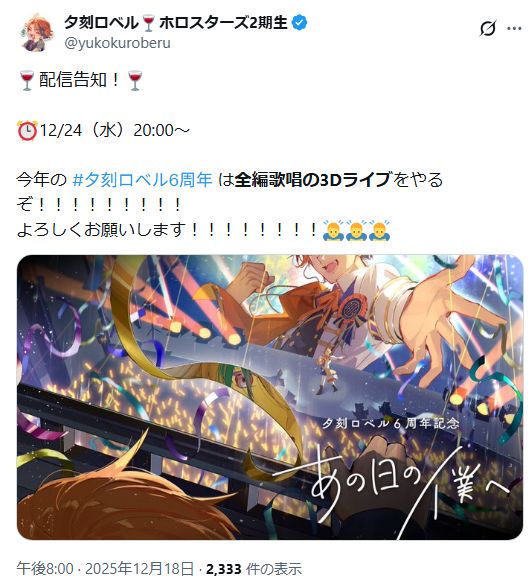Click the alarm clock emoji
Viewport: 531px width, 586px height.
(27, 130)
